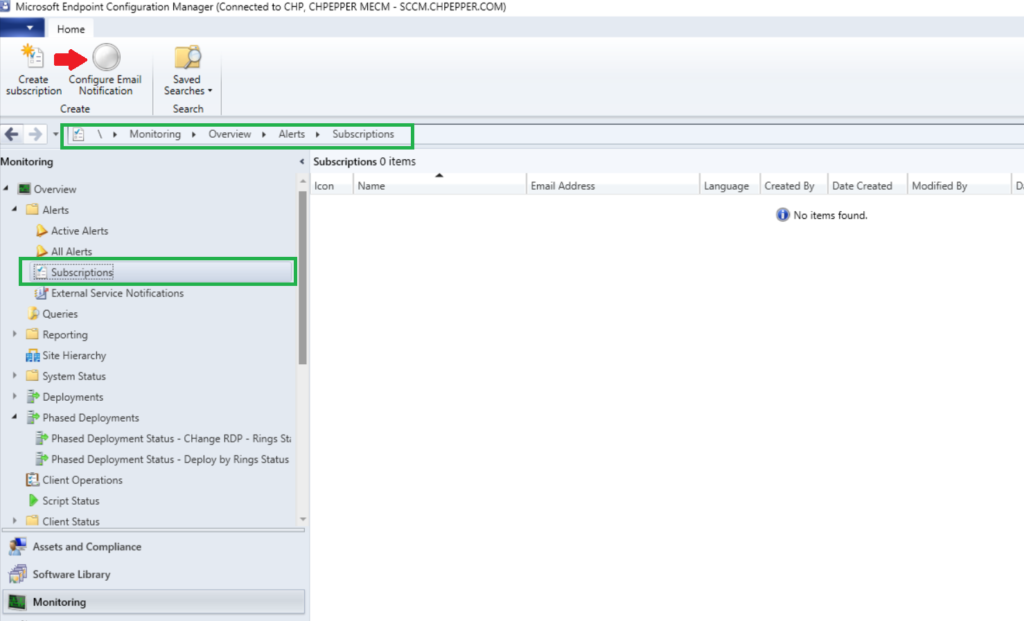Image resolution: width=1024 pixels, height=621 pixels.
Task: Click the tree scrollbar down arrow
Action: 302,519
